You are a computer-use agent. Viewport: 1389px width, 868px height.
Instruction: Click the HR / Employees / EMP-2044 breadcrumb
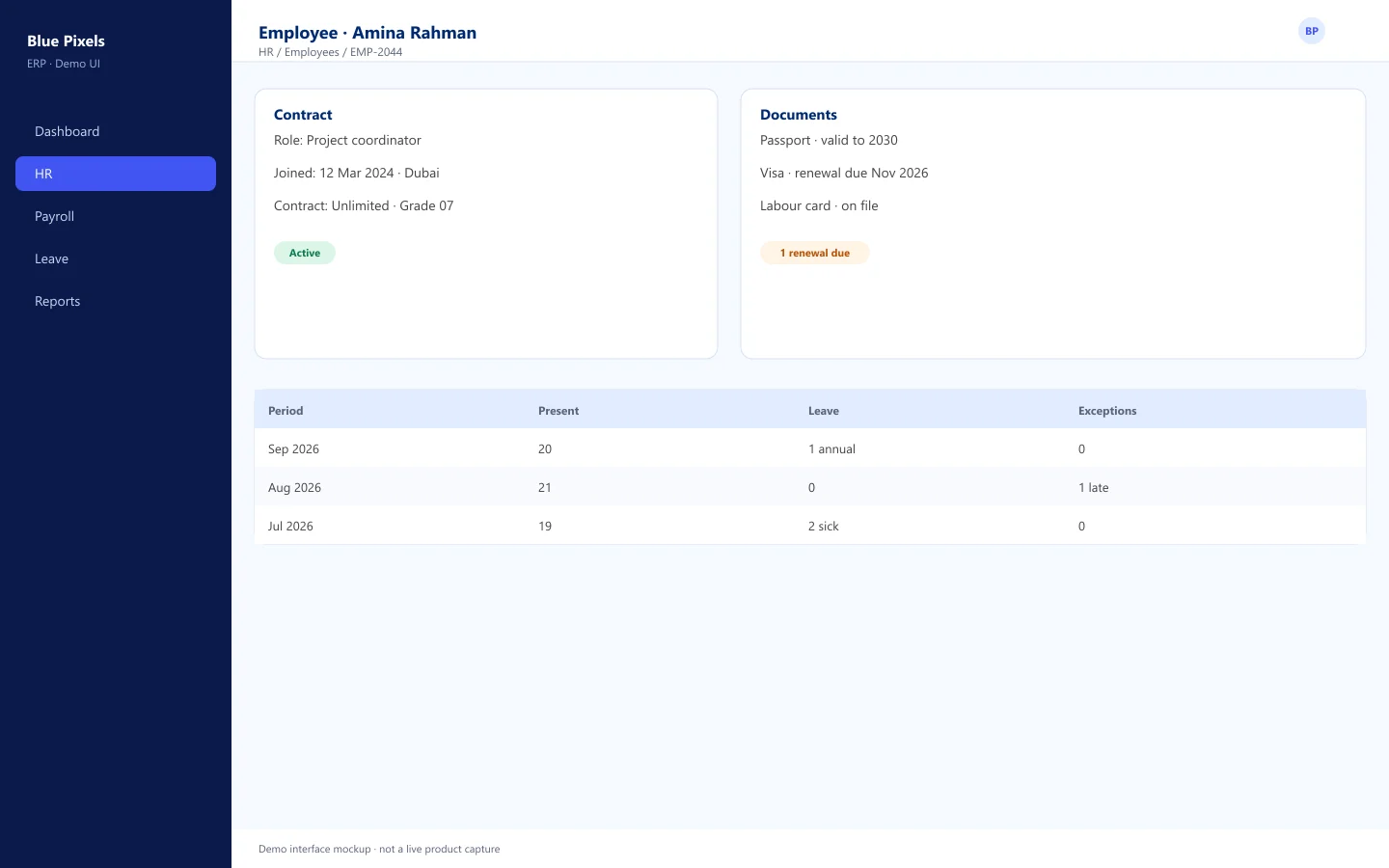(330, 52)
